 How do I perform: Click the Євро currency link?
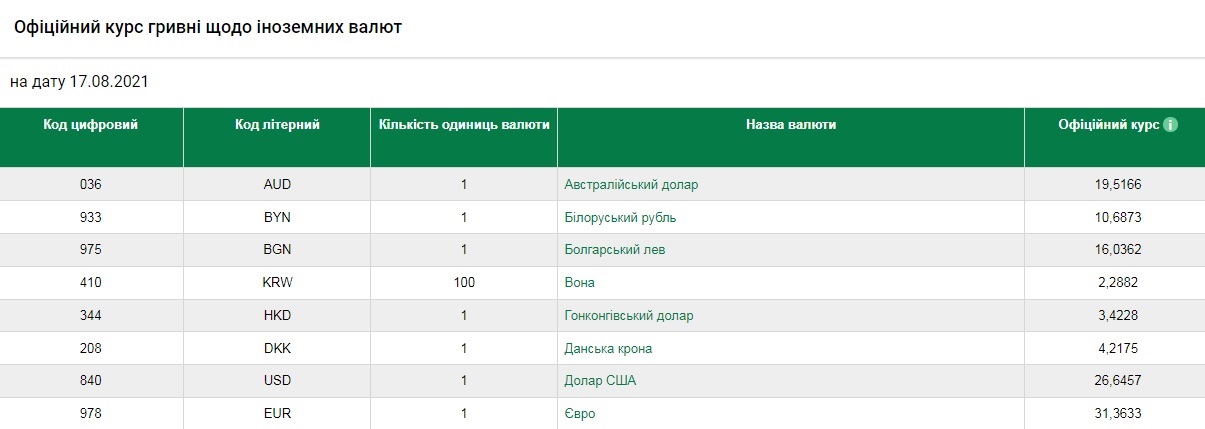pyautogui.click(x=580, y=413)
